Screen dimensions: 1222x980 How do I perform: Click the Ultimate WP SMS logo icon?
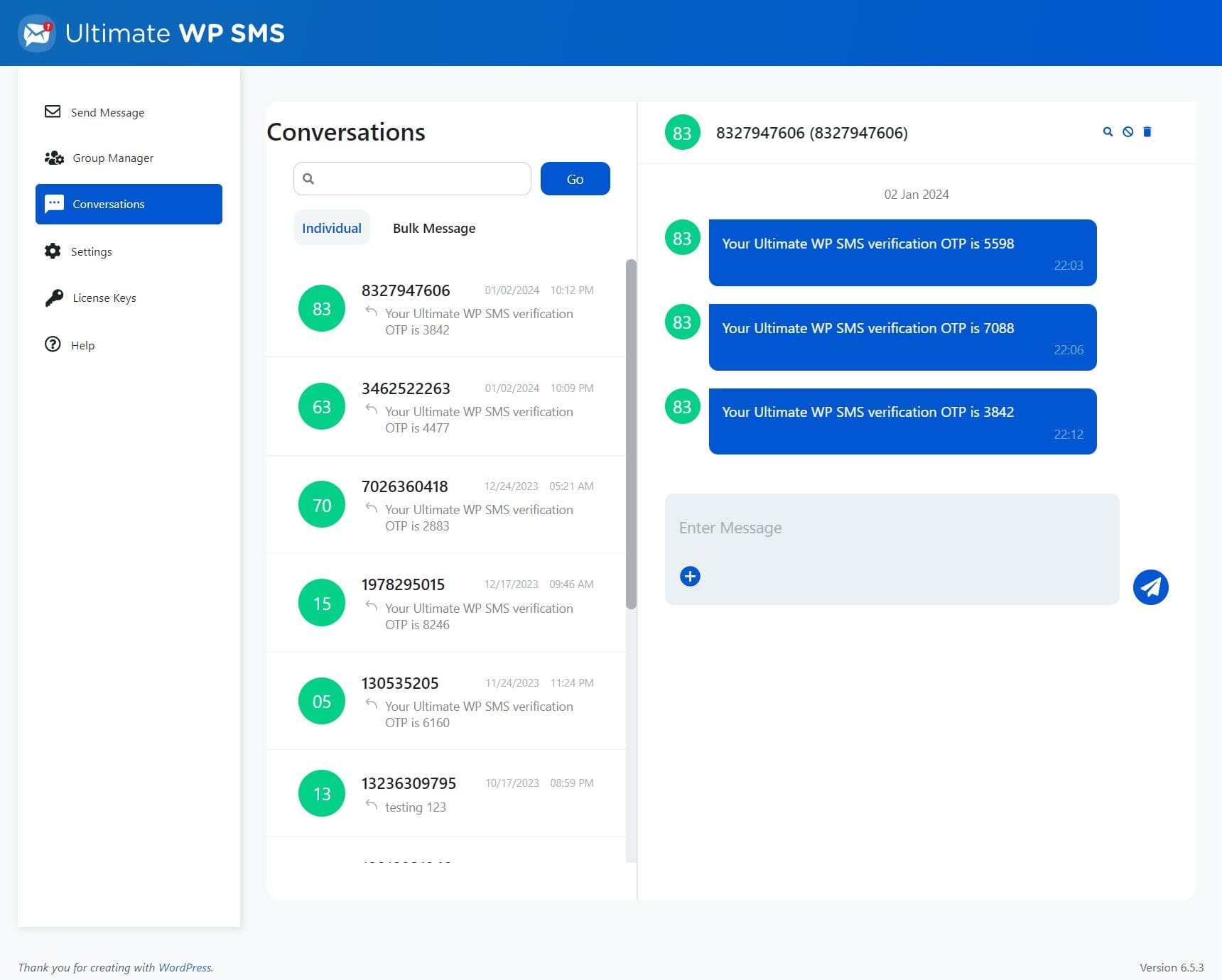coord(37,33)
